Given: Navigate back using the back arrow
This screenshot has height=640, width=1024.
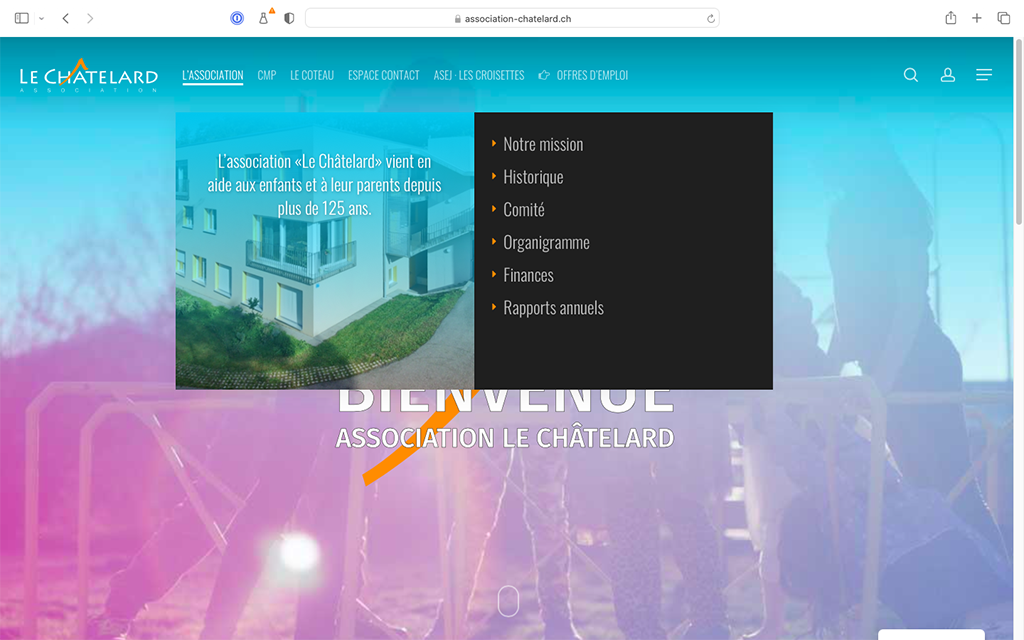Looking at the screenshot, I should click(66, 17).
